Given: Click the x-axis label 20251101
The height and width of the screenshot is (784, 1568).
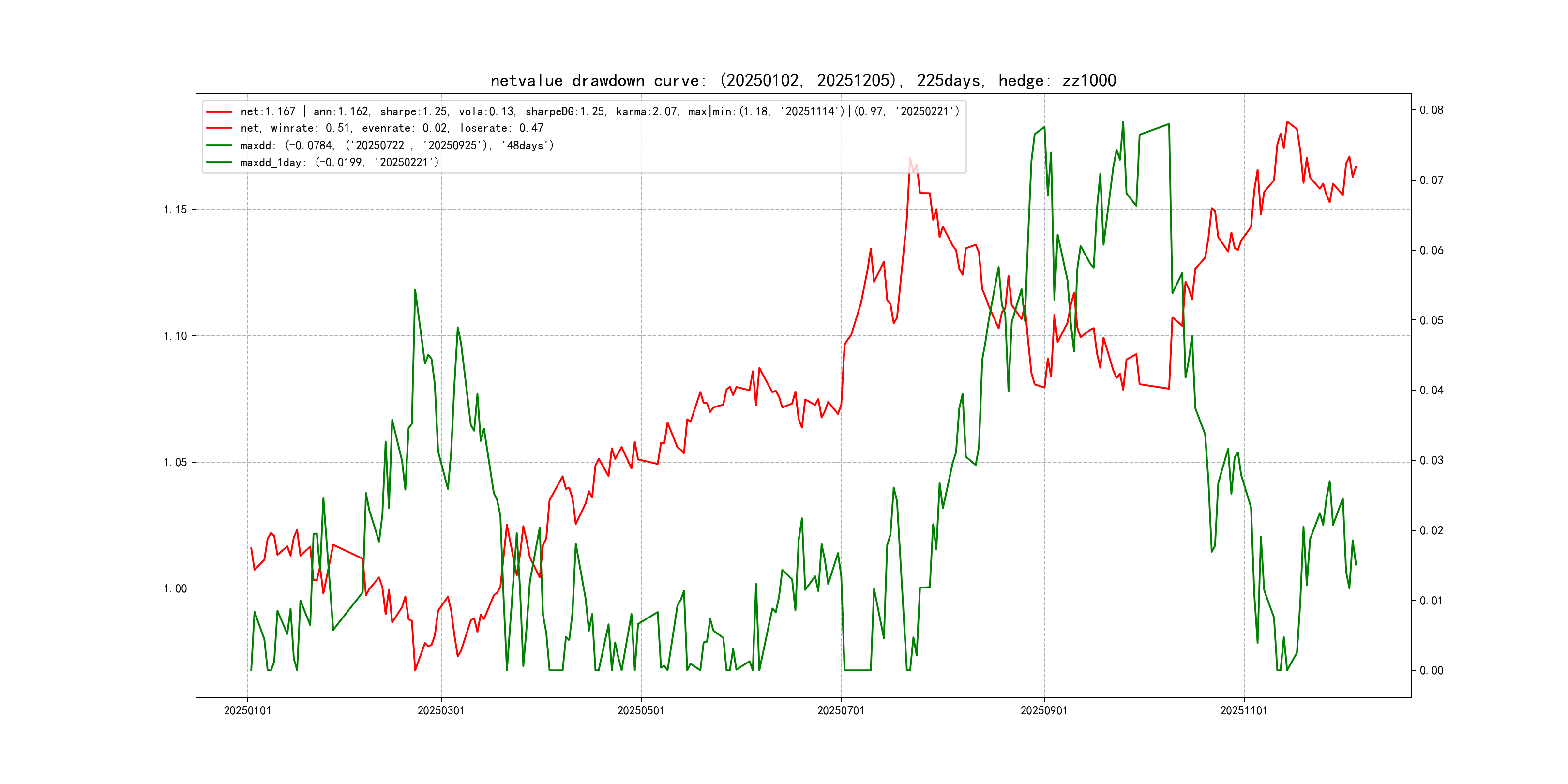Looking at the screenshot, I should tap(1244, 710).
